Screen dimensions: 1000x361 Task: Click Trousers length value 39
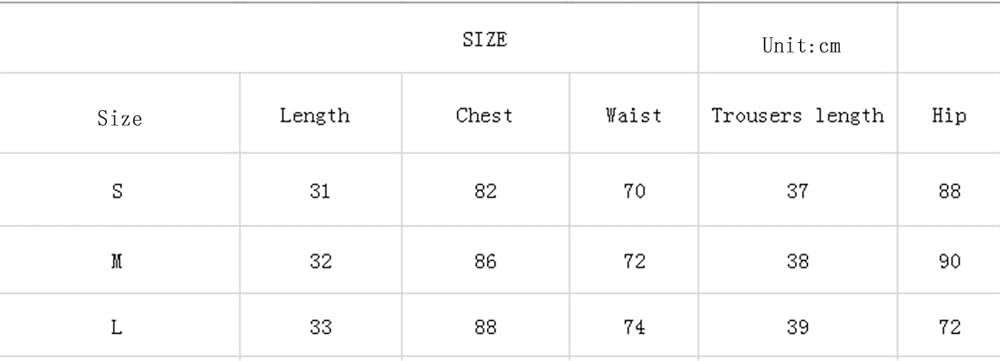point(798,327)
